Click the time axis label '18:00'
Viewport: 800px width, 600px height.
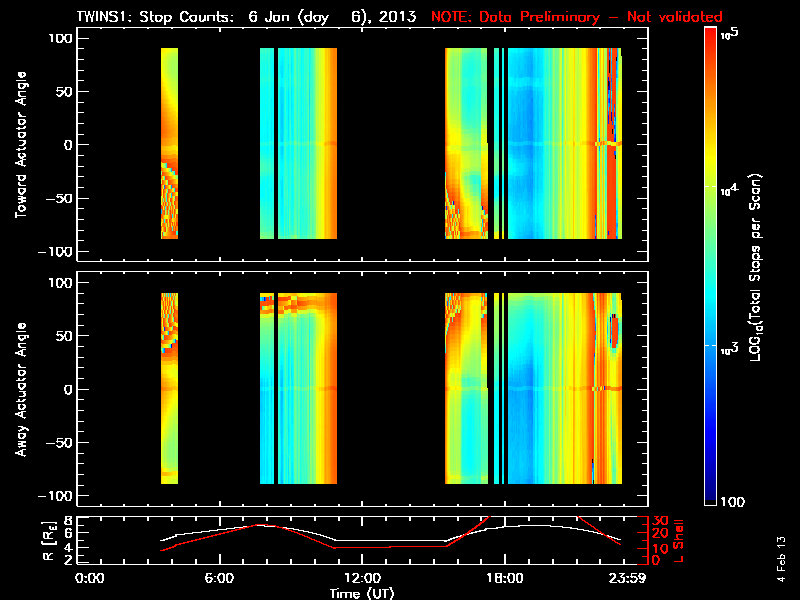tap(505, 578)
